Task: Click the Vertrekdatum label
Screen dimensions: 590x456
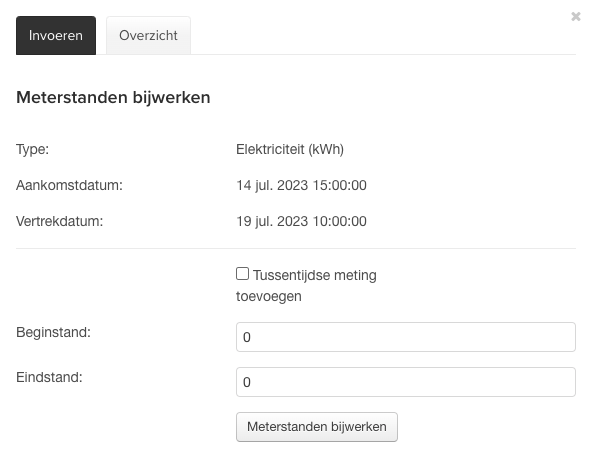Action: pos(59,221)
